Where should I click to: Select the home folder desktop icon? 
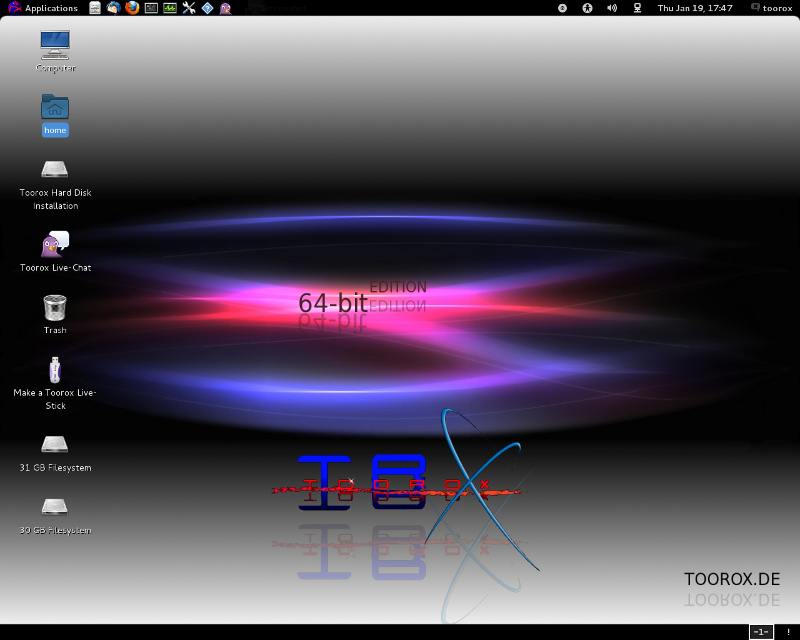[55, 106]
